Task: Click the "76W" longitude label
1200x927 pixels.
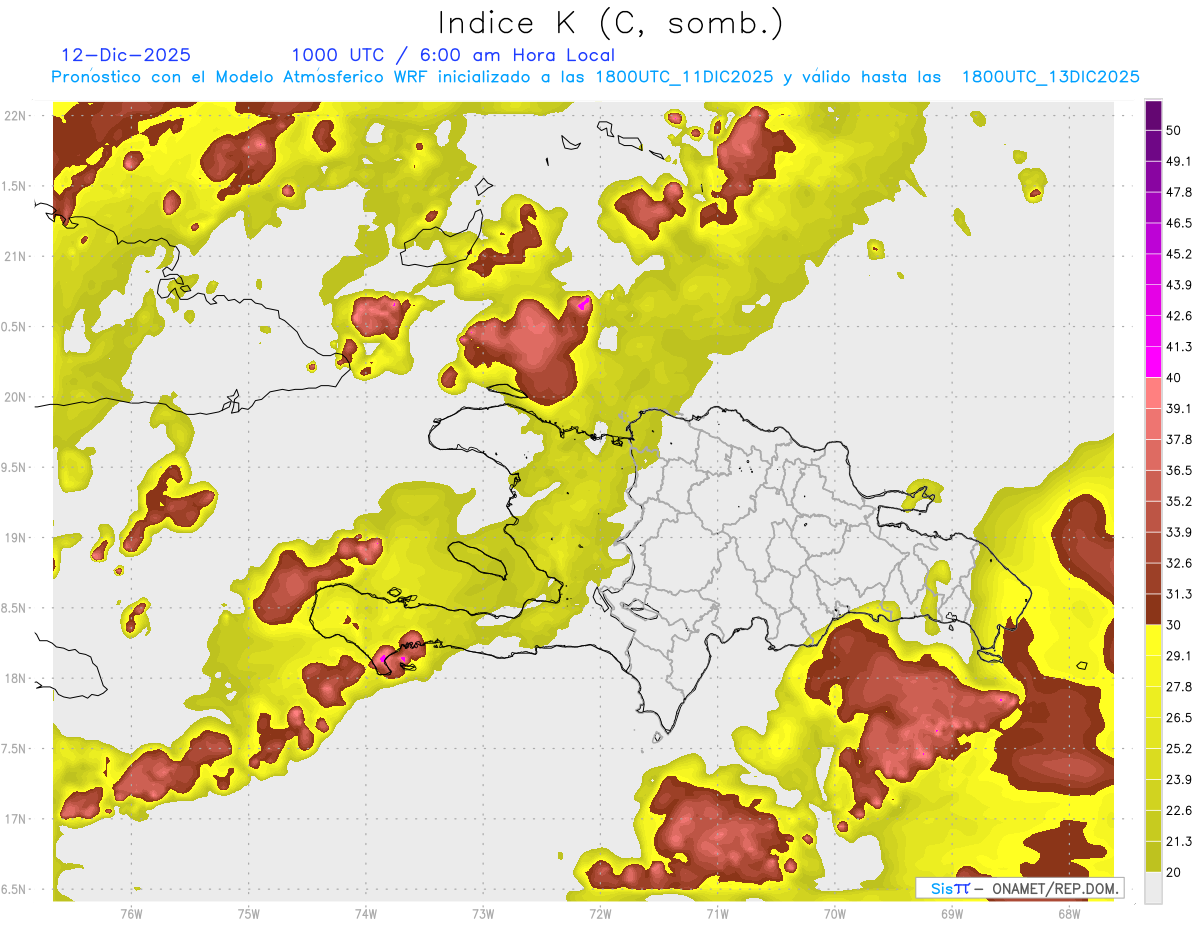Action: 131,914
